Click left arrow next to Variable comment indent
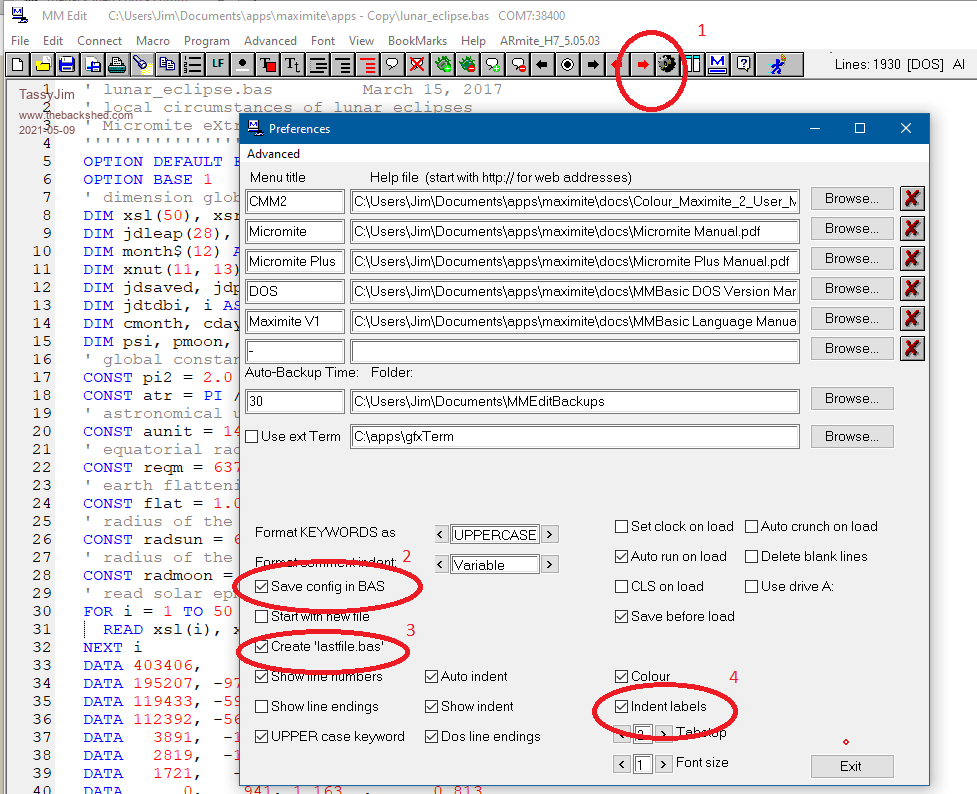Image resolution: width=977 pixels, height=794 pixels. point(442,565)
